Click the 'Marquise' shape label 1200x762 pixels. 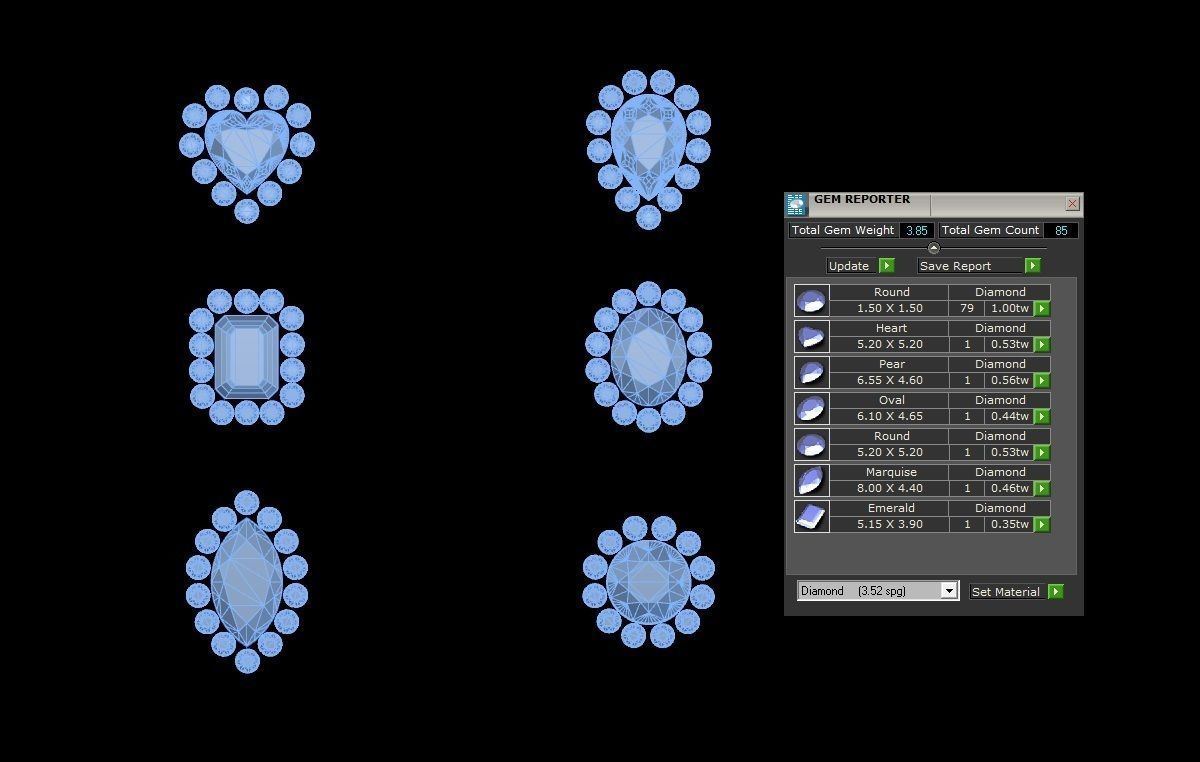891,472
